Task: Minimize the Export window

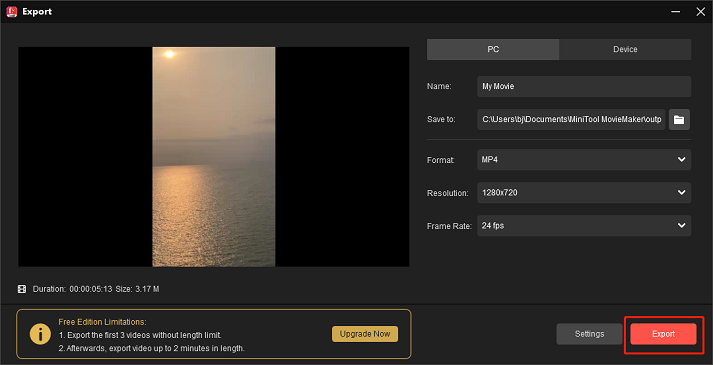Action: [x=676, y=12]
